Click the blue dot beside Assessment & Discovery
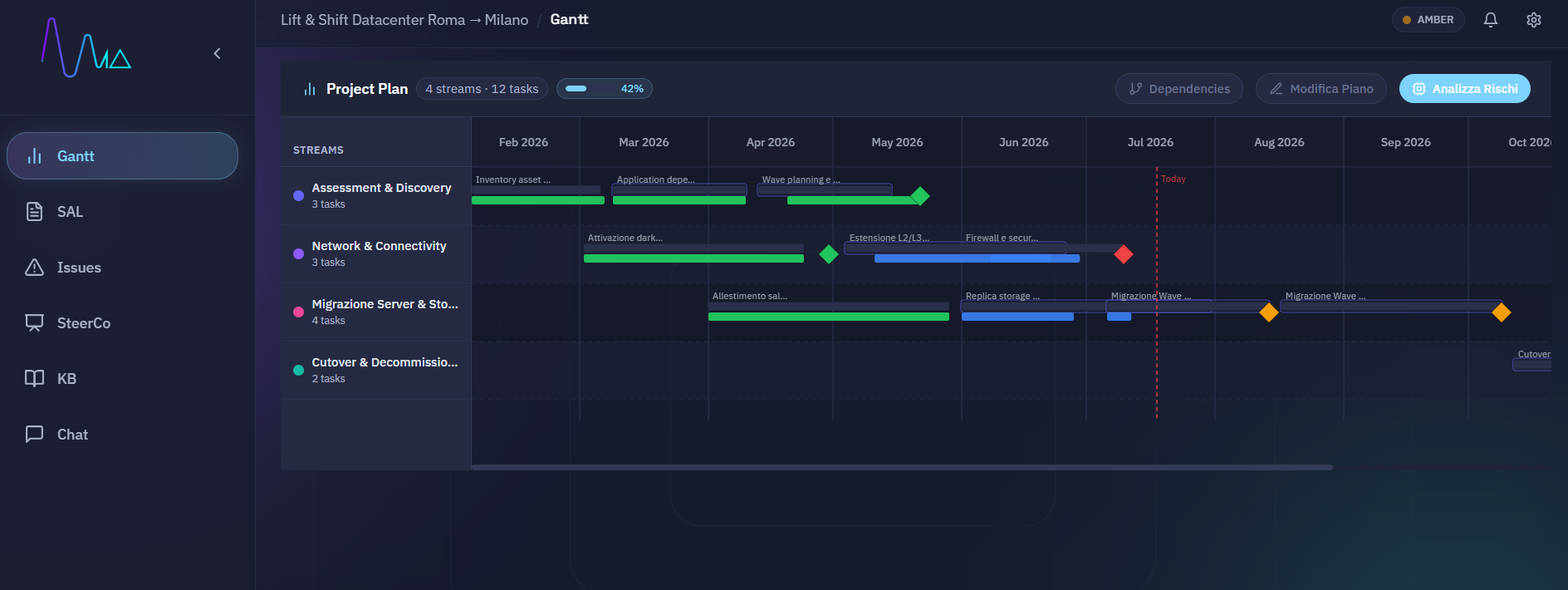The height and width of the screenshot is (590, 1568). (x=298, y=196)
